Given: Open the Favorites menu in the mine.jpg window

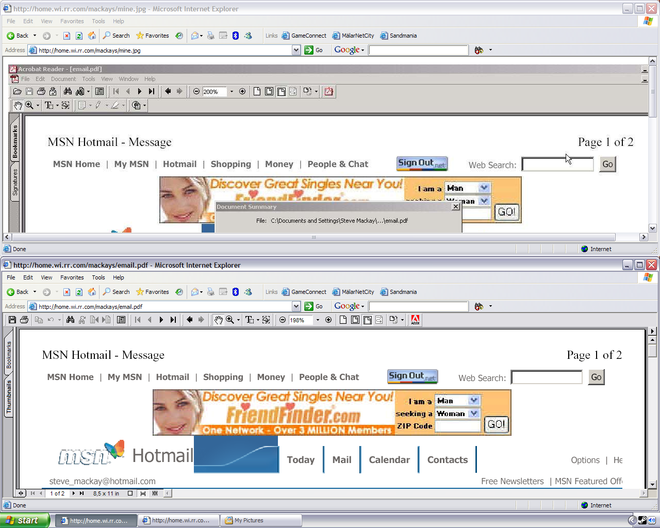Looking at the screenshot, I should (72, 21).
